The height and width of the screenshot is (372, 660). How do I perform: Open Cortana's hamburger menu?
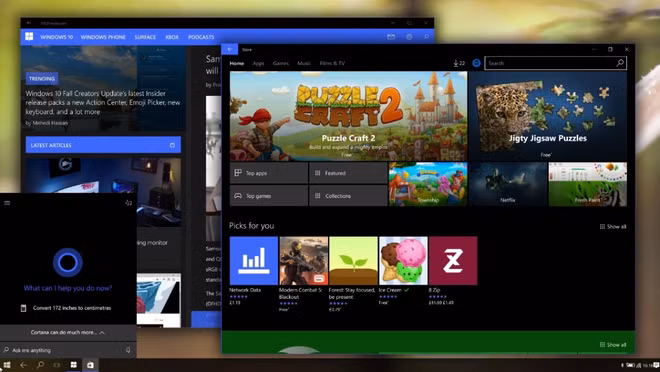[x=7, y=203]
